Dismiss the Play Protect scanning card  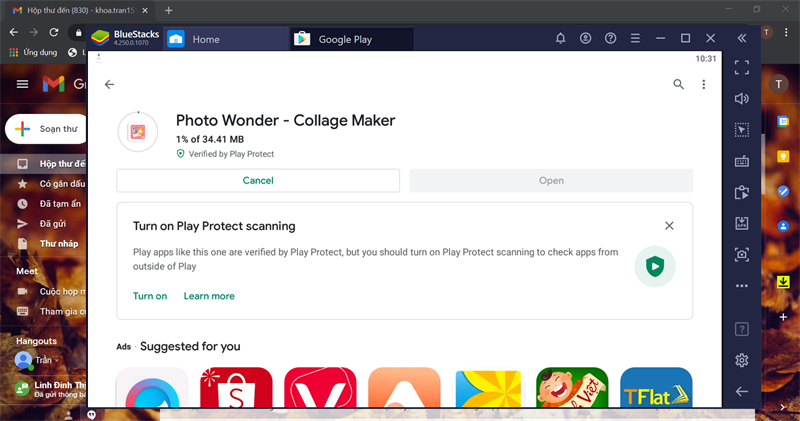[x=669, y=226]
